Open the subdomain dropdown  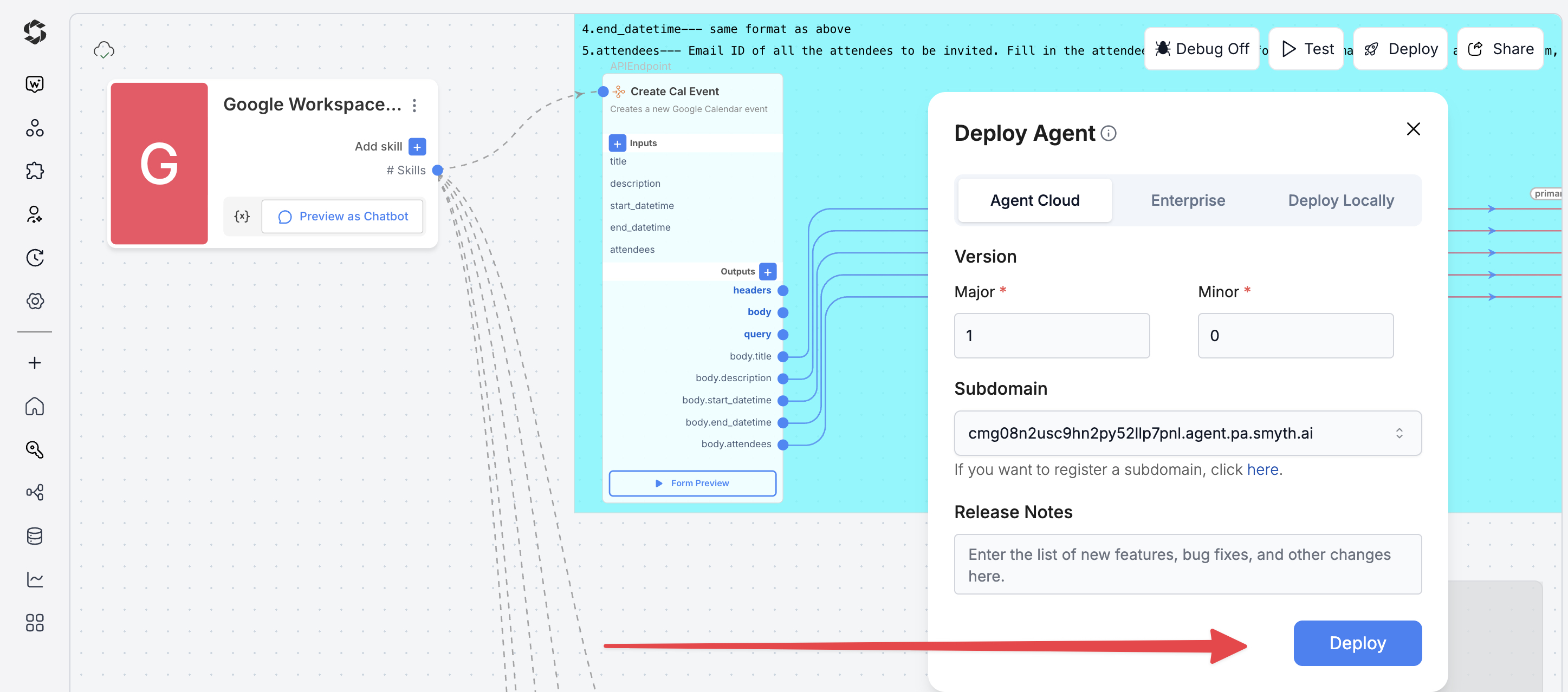pyautogui.click(x=1187, y=433)
